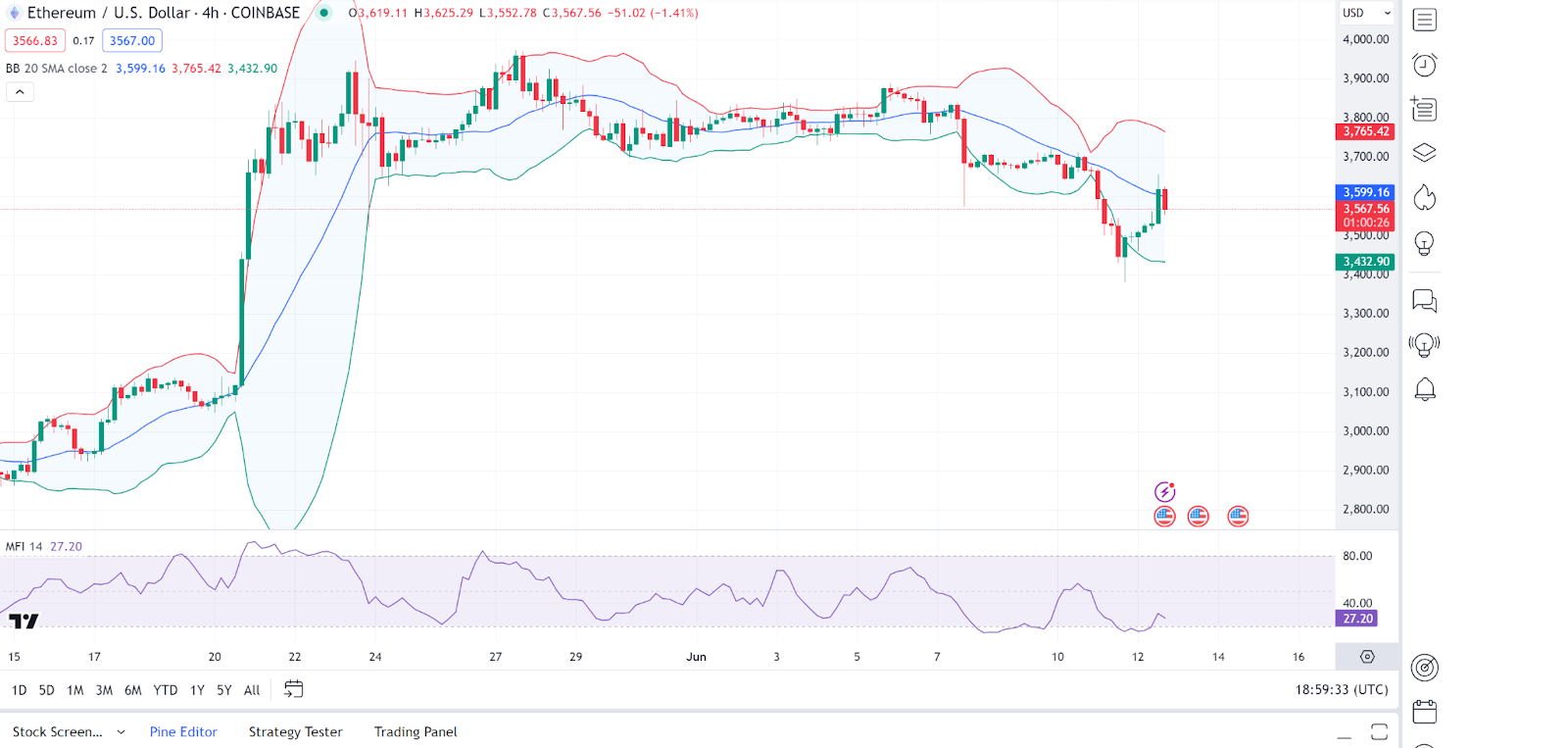
Task: Open the Watchlist panel icon
Action: click(x=1424, y=20)
